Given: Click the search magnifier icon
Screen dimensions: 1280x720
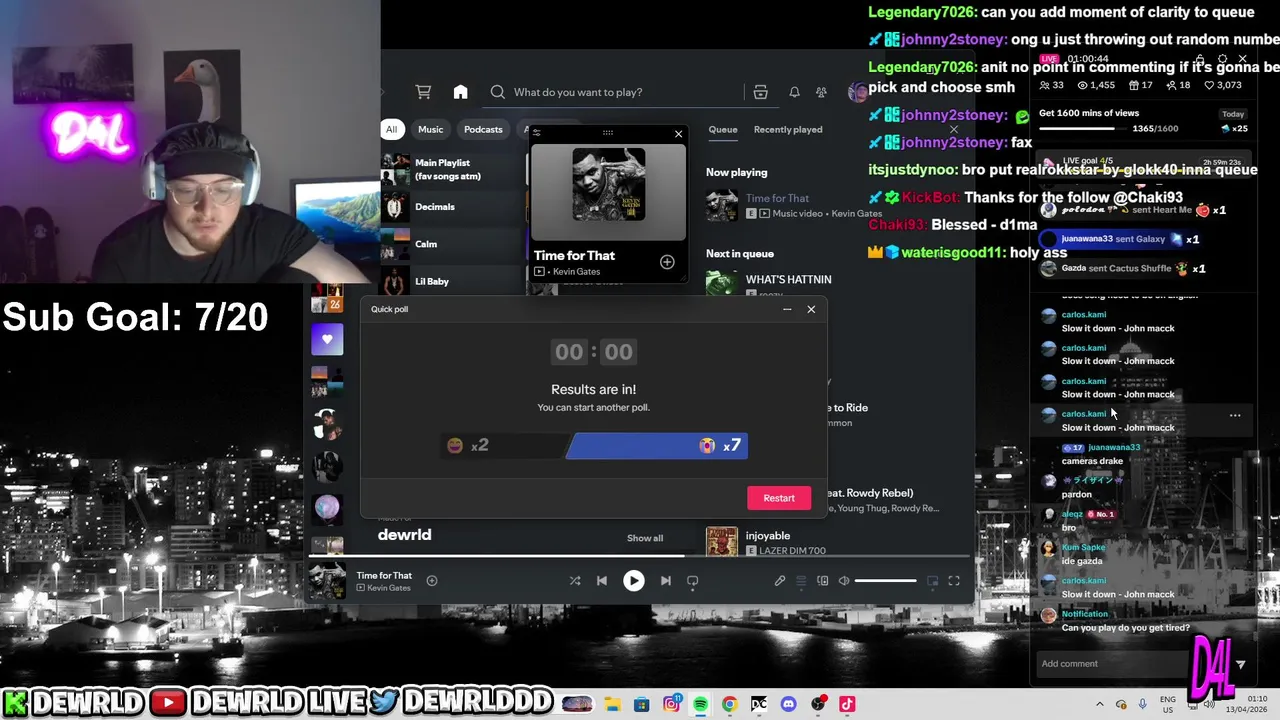Looking at the screenshot, I should click(x=497, y=92).
